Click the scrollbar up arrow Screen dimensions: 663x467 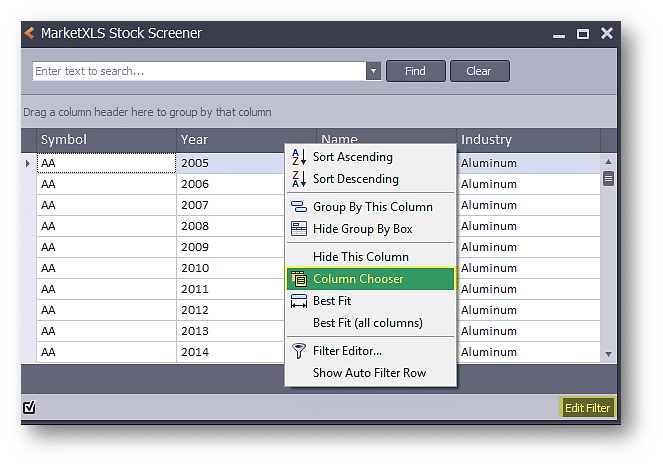click(608, 162)
